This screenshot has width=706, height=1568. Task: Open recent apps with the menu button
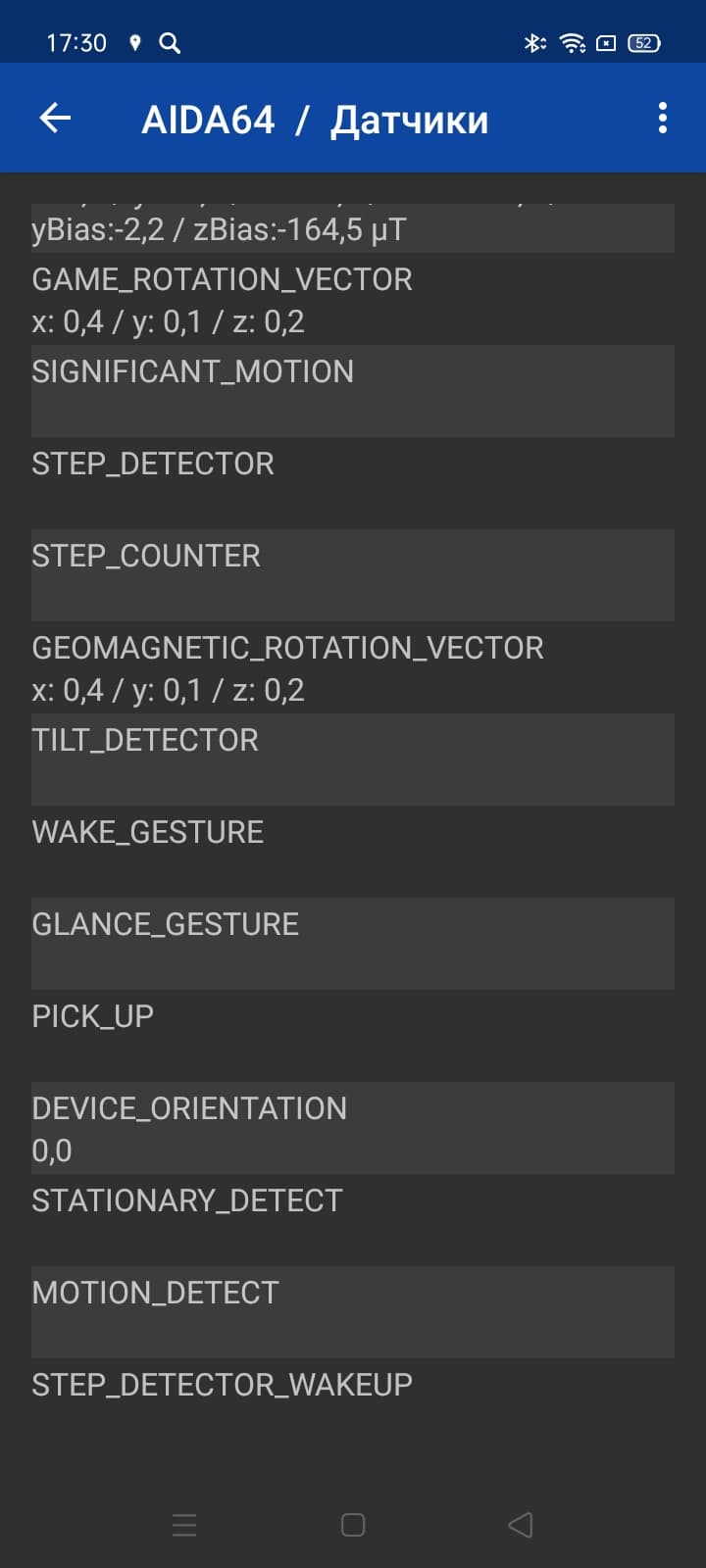pos(184,1525)
